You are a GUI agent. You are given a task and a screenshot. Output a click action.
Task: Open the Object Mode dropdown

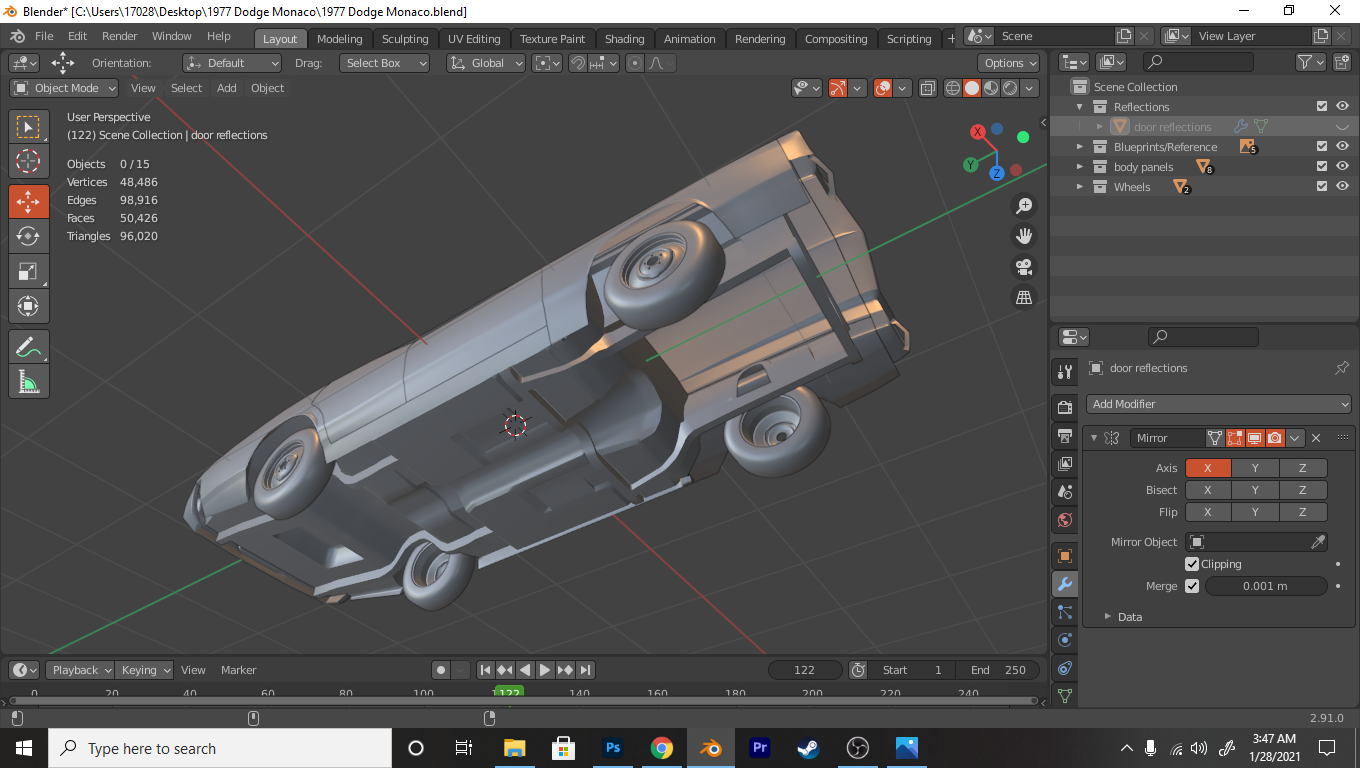click(64, 88)
